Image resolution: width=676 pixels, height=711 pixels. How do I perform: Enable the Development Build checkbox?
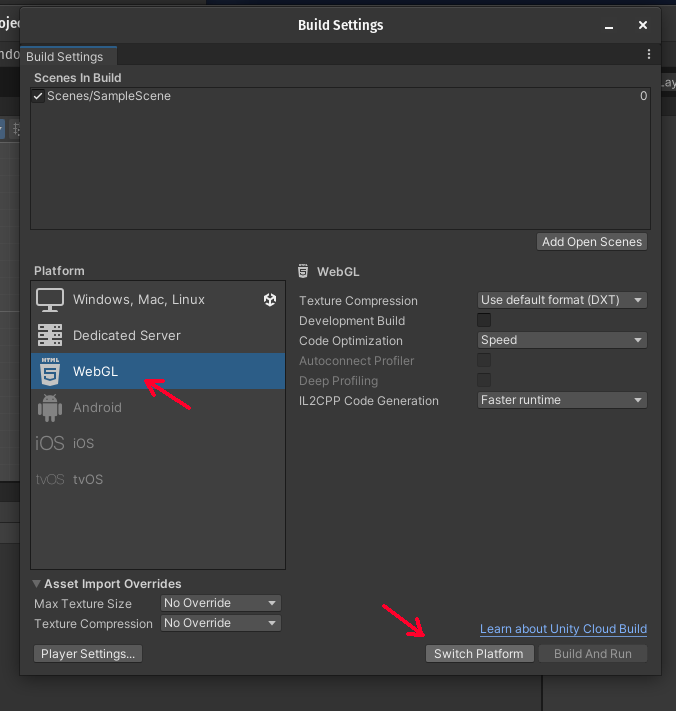484,320
